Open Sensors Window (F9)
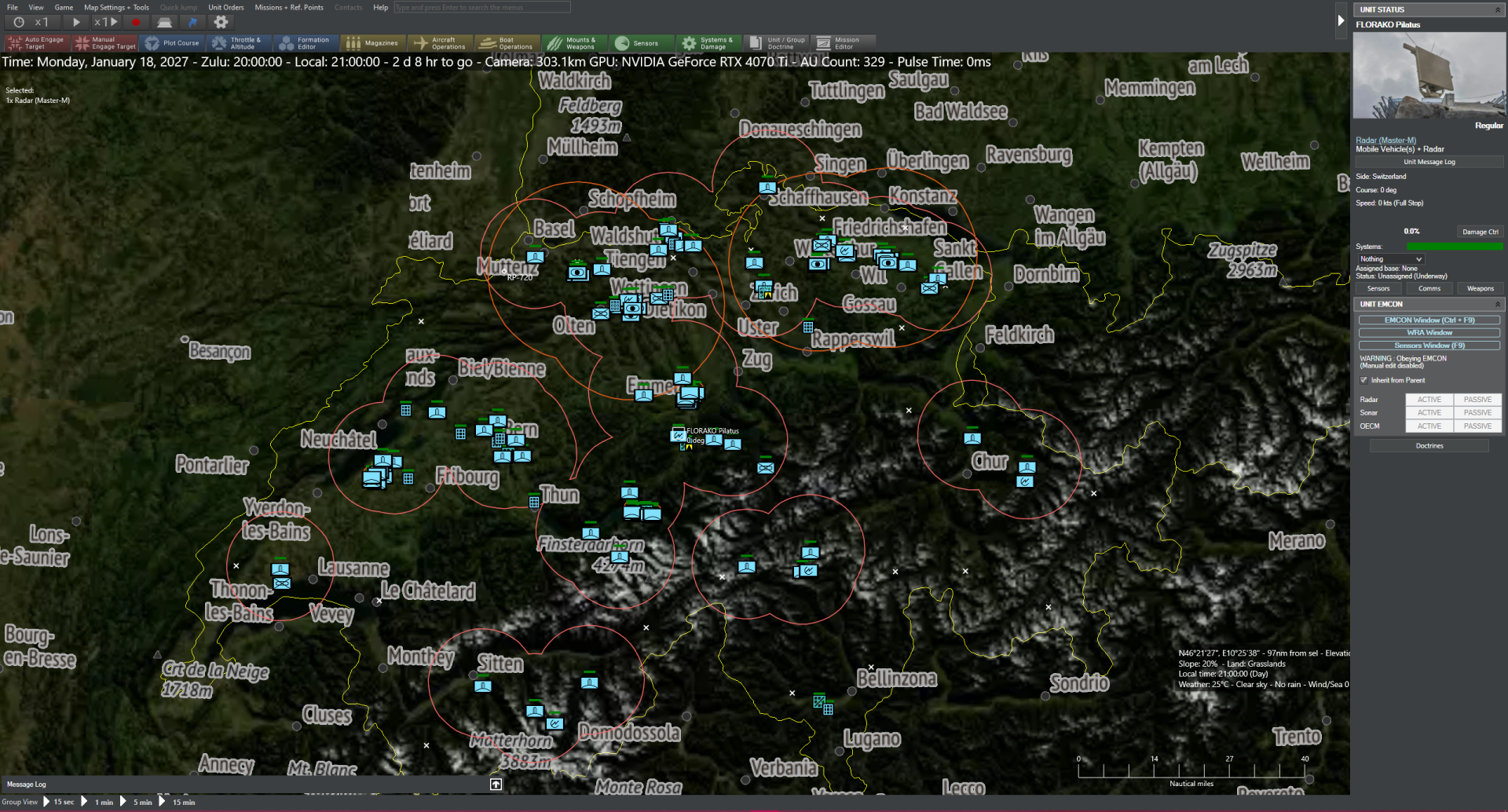1508x812 pixels. (1429, 346)
